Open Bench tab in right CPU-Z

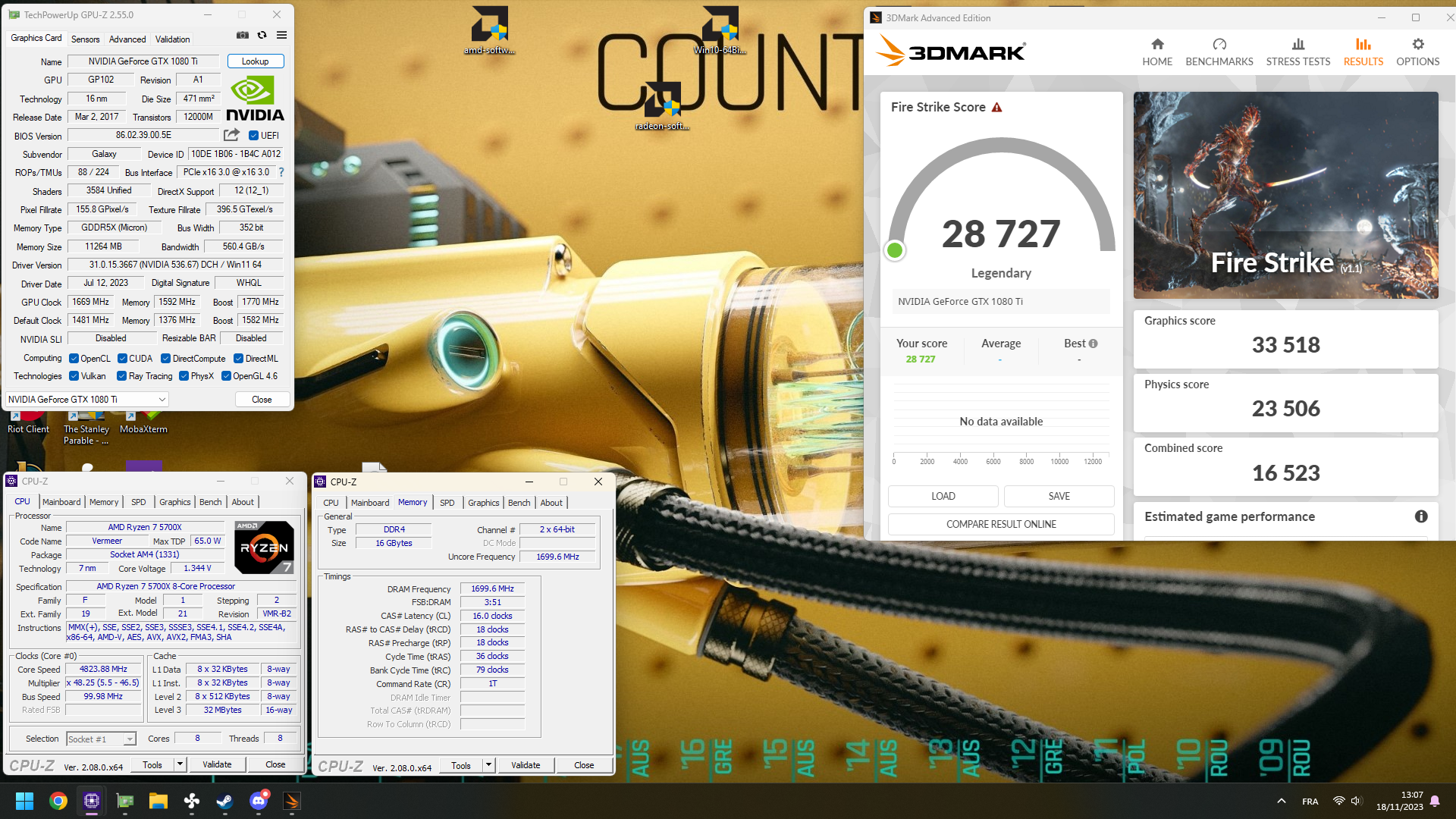[x=519, y=503]
